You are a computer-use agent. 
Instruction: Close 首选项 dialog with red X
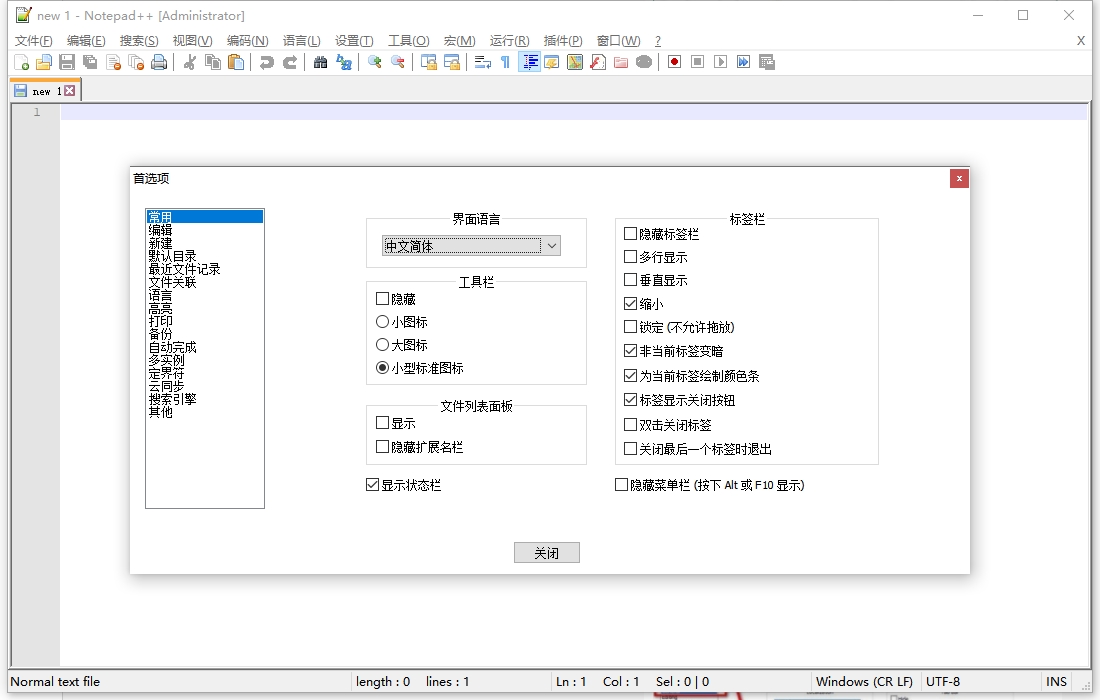tap(959, 179)
